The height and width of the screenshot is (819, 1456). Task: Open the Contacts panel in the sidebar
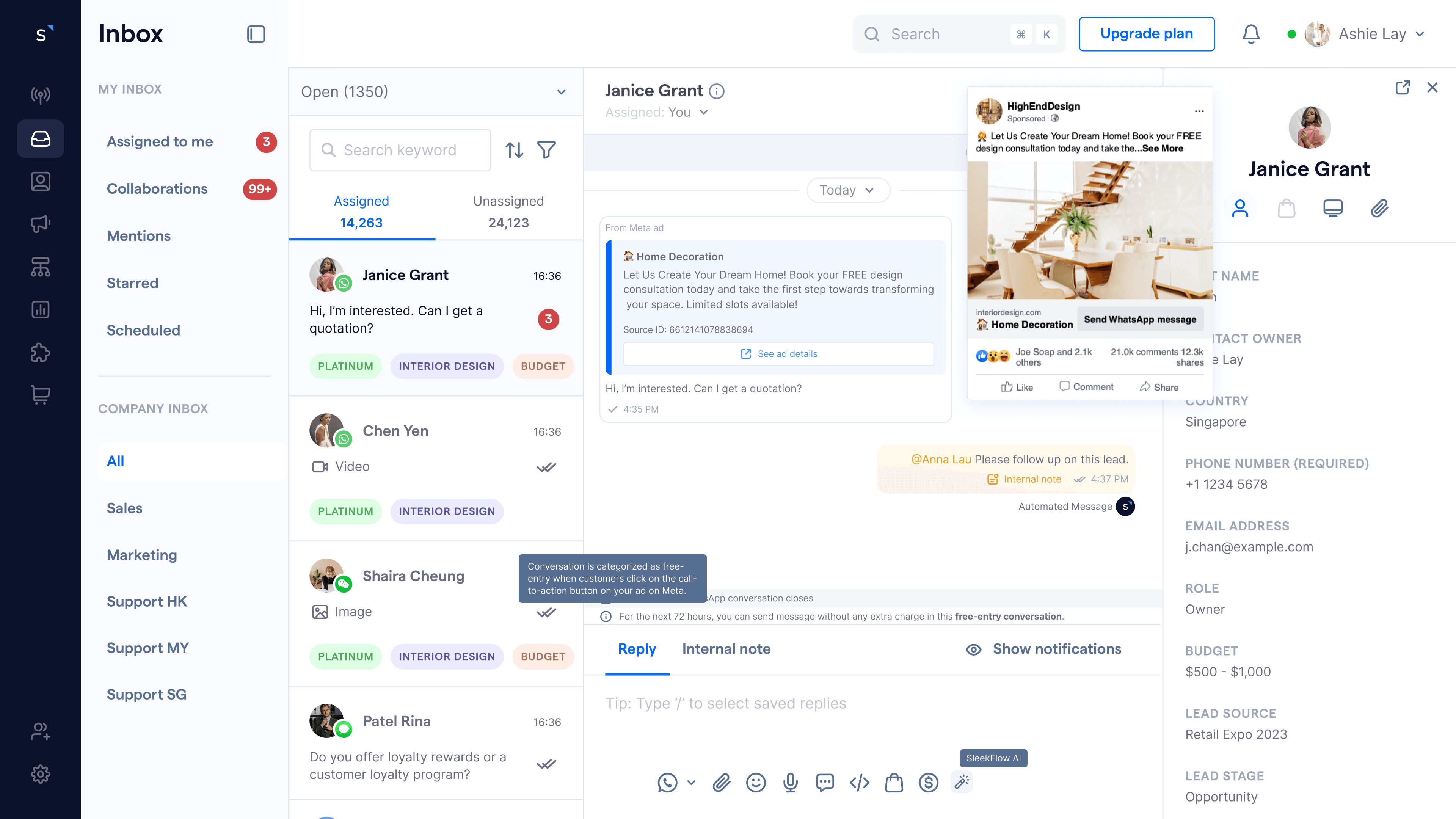point(40,181)
